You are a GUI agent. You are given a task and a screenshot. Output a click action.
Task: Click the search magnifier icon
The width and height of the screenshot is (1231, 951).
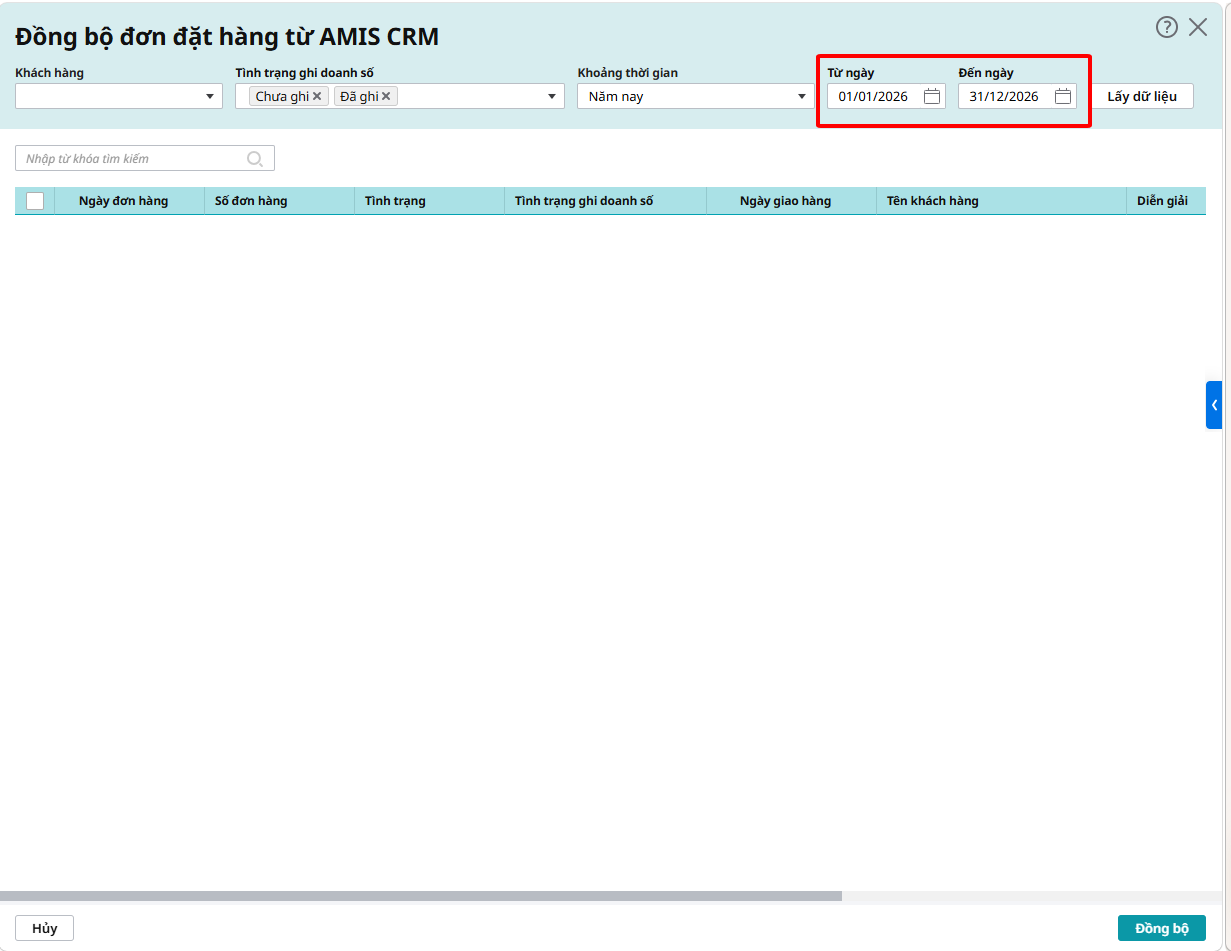255,158
